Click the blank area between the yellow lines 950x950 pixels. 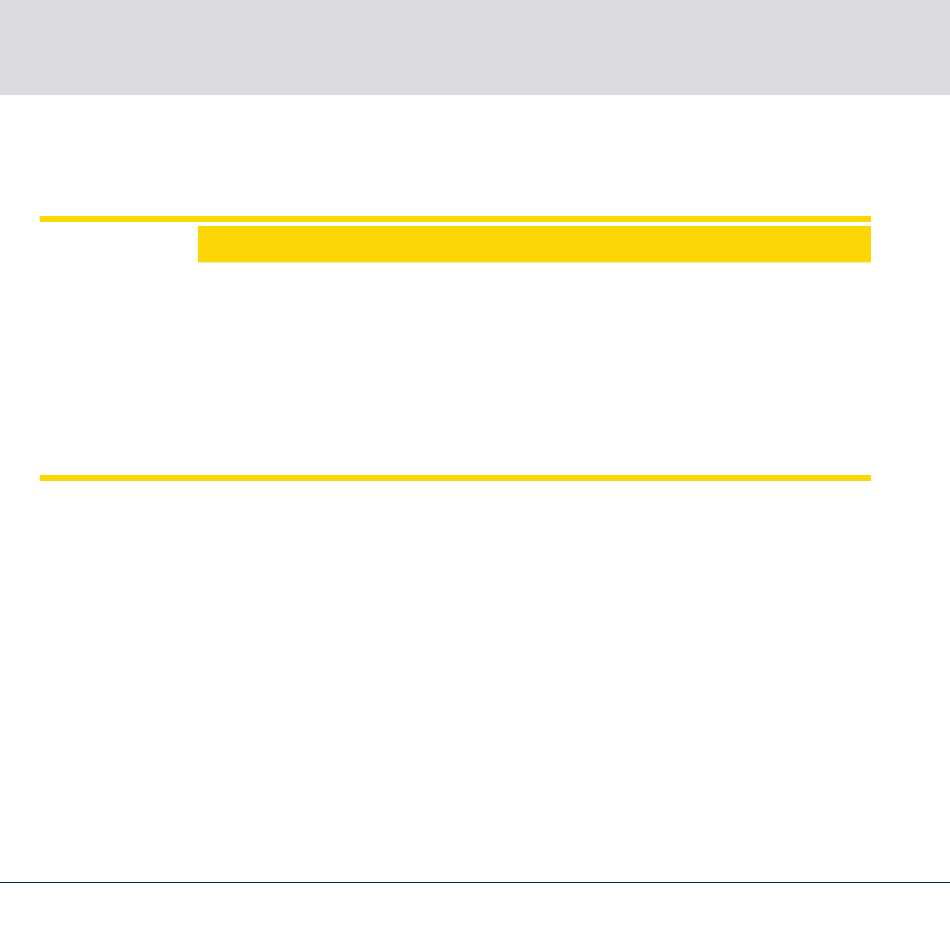coord(455,368)
